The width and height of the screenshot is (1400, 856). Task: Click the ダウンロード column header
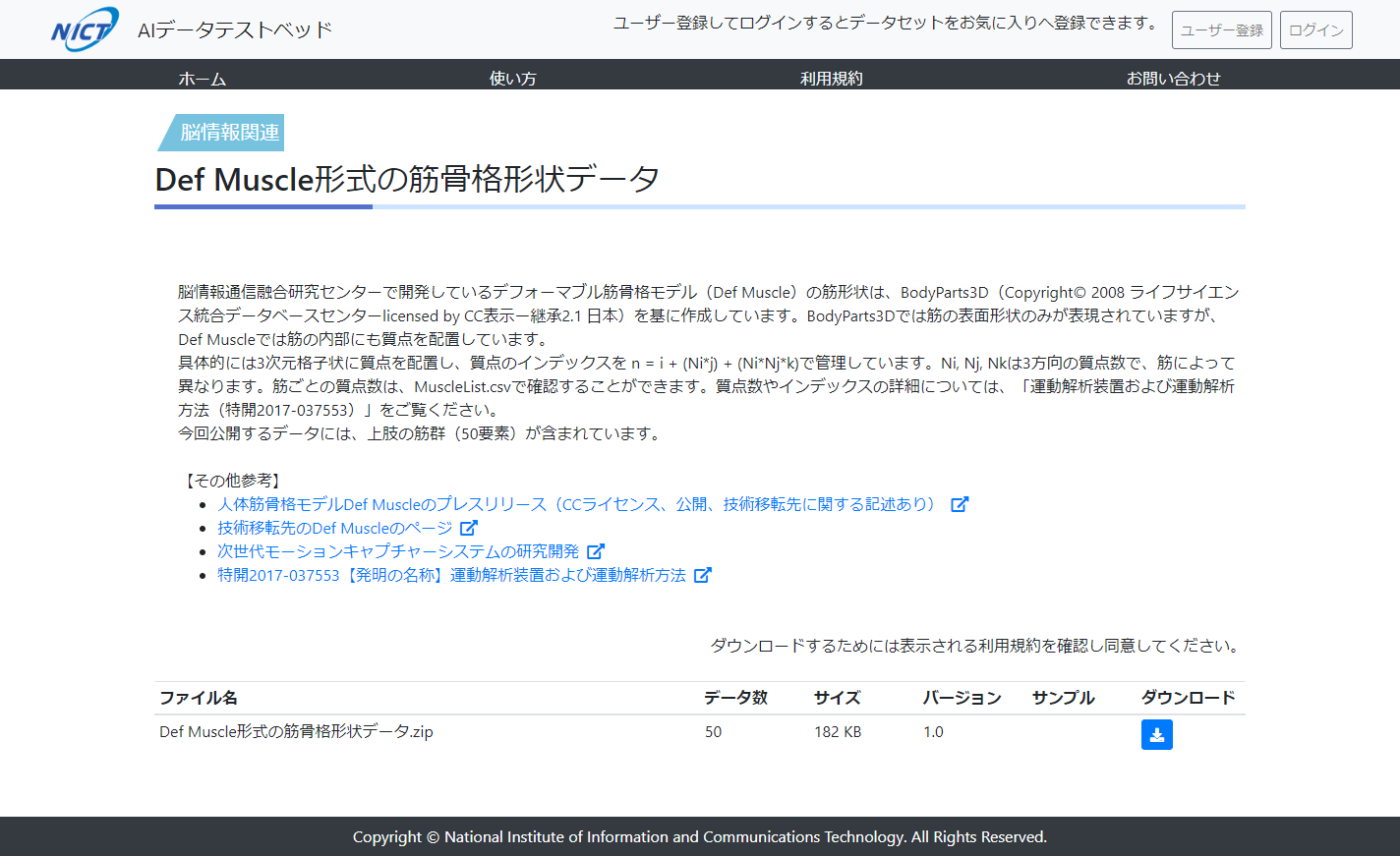coord(1188,698)
